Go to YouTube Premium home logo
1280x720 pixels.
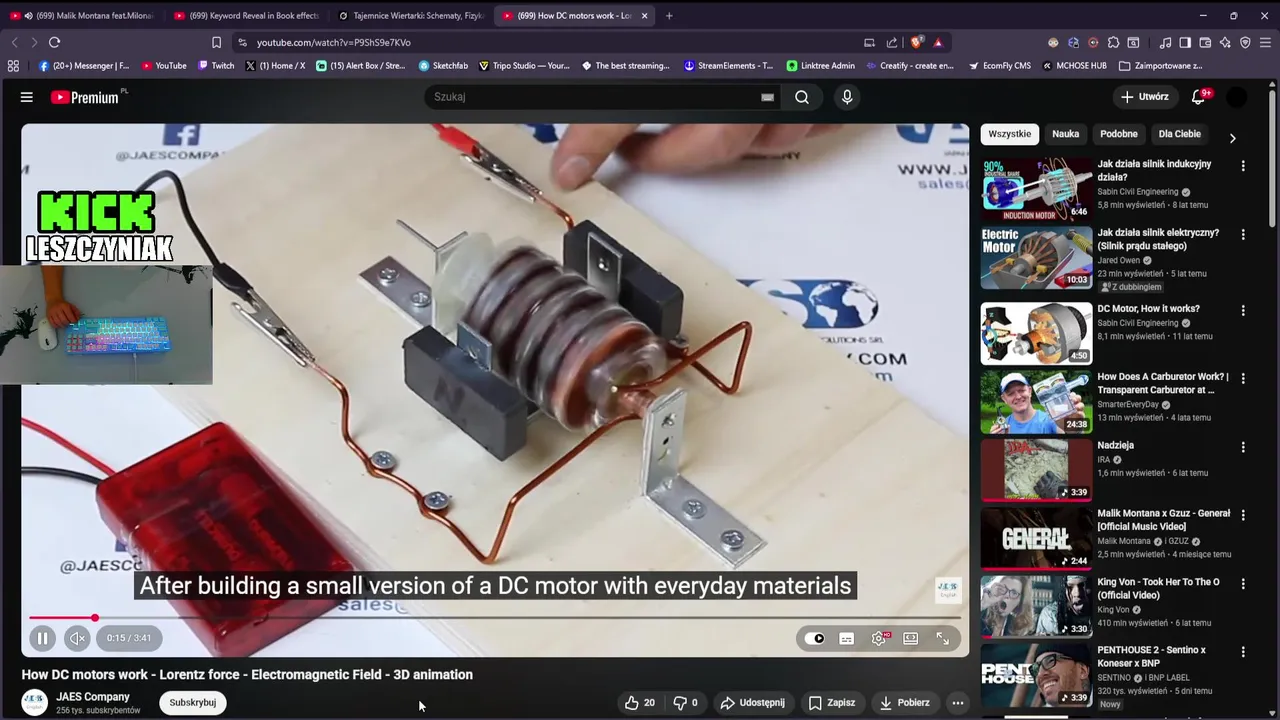(x=85, y=97)
